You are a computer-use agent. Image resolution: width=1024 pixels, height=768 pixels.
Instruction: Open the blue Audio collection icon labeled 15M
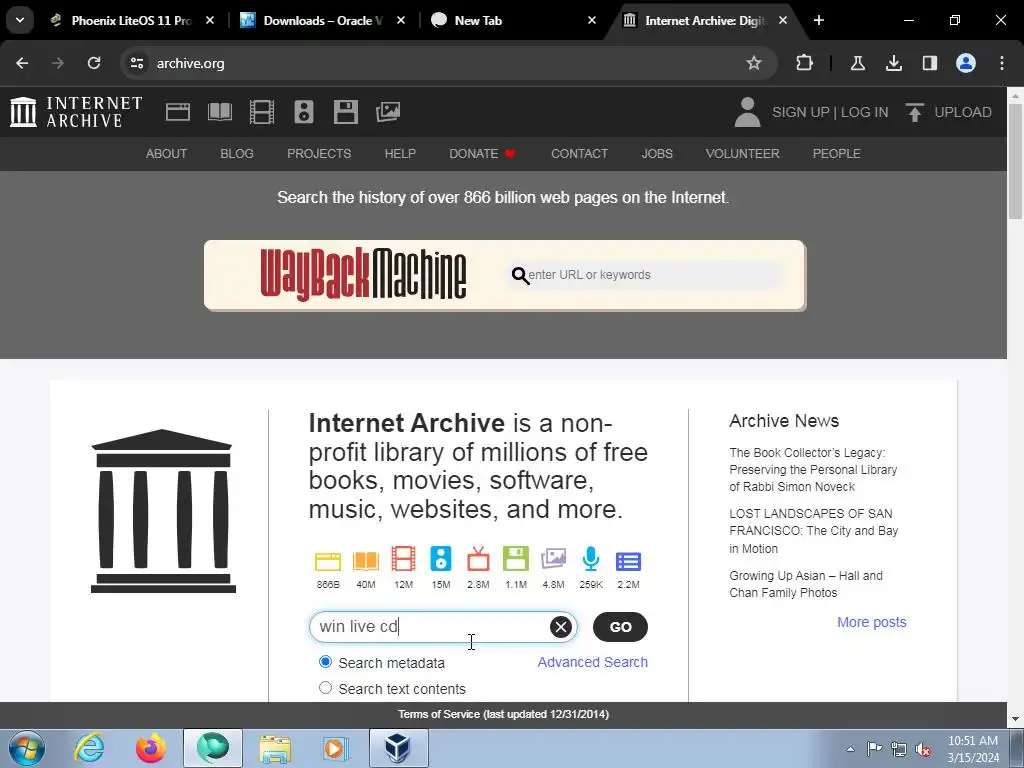tap(441, 560)
